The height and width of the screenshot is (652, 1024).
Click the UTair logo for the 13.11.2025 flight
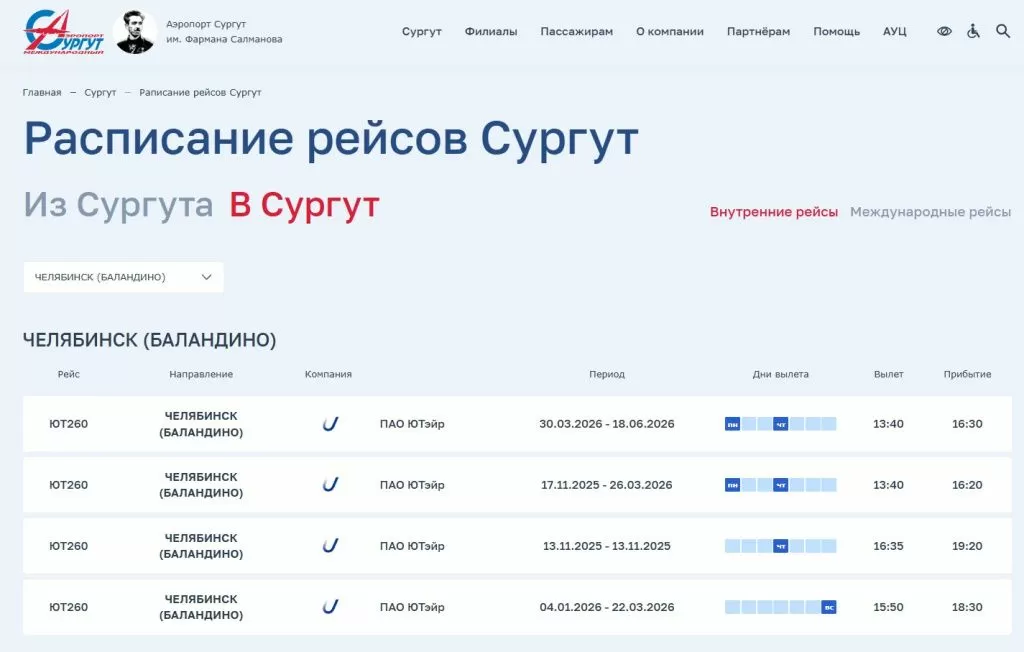pos(329,545)
